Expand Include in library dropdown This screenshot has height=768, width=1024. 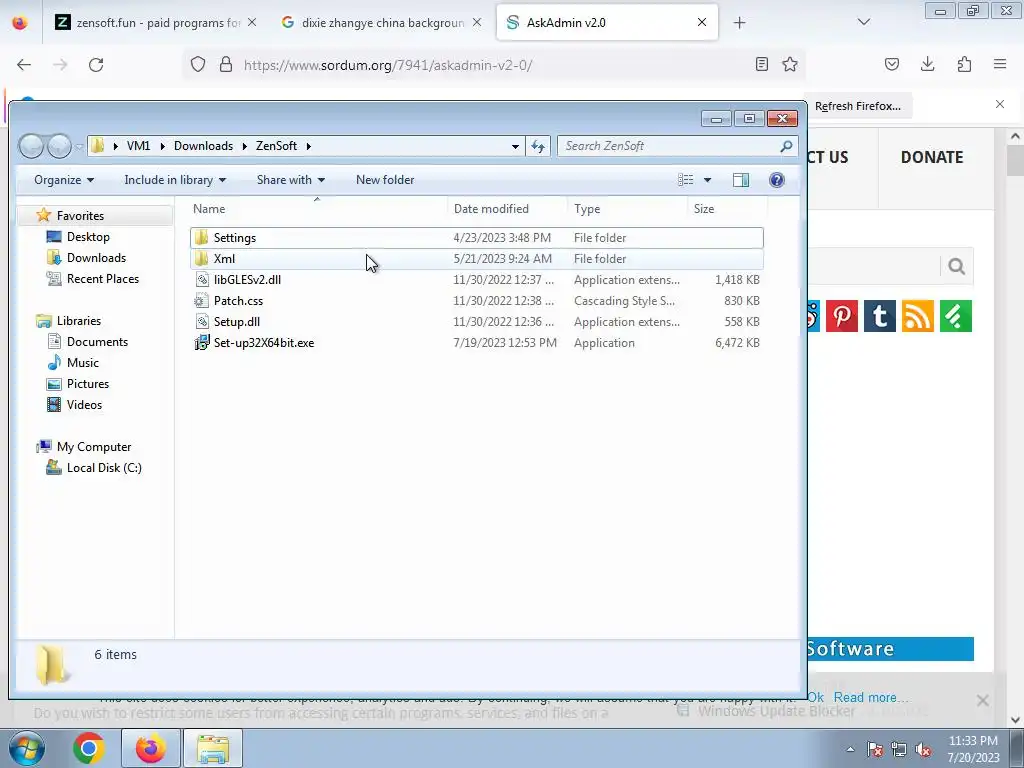pyautogui.click(x=175, y=180)
